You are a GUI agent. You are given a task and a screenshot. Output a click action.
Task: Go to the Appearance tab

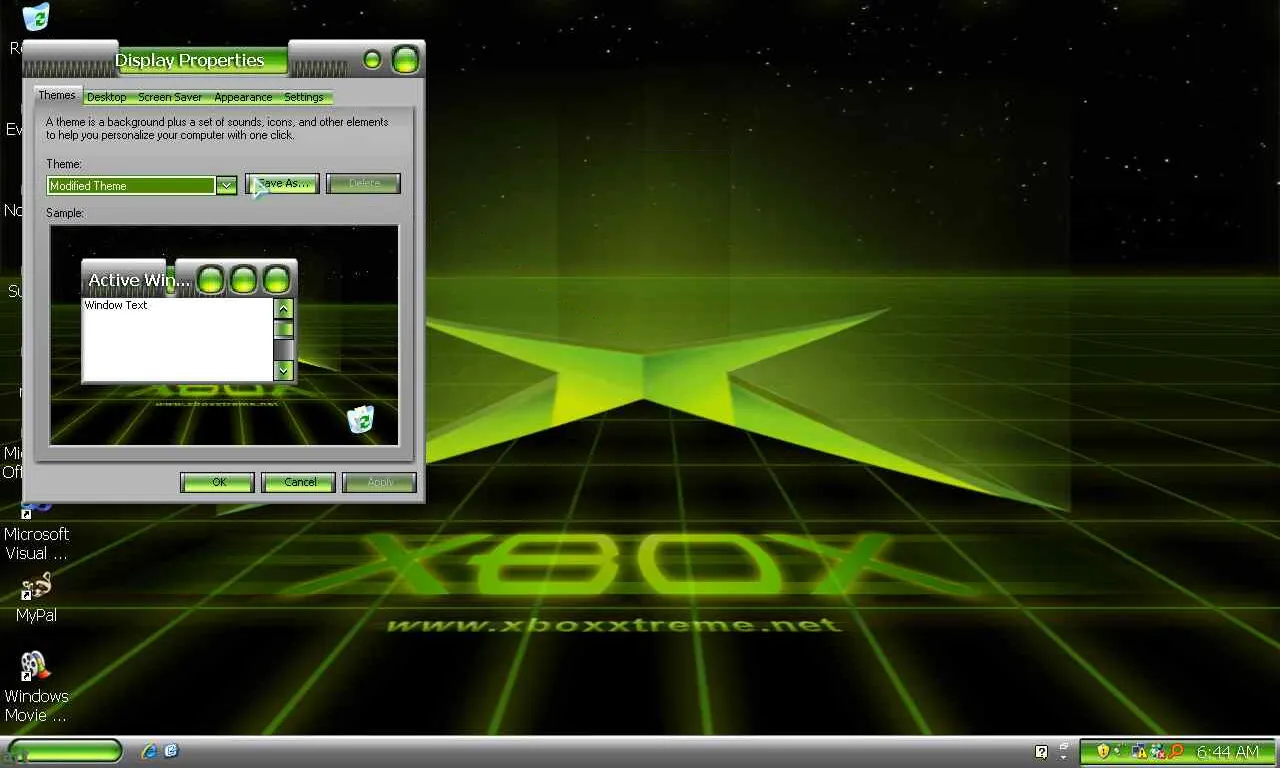point(243,97)
